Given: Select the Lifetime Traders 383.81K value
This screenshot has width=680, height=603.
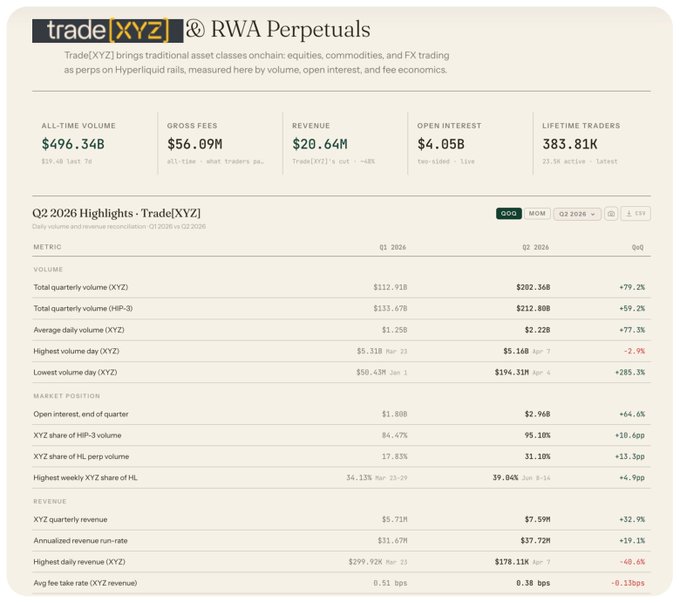Looking at the screenshot, I should [x=569, y=144].
